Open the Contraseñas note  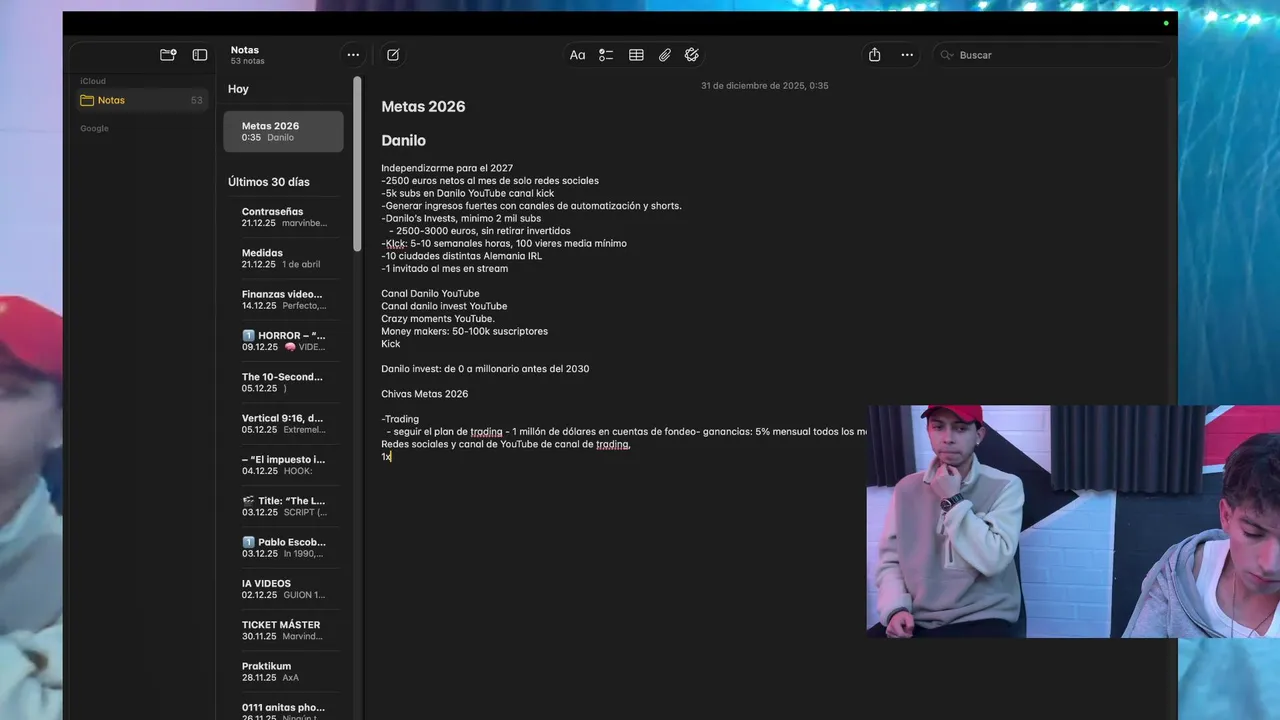click(x=283, y=217)
